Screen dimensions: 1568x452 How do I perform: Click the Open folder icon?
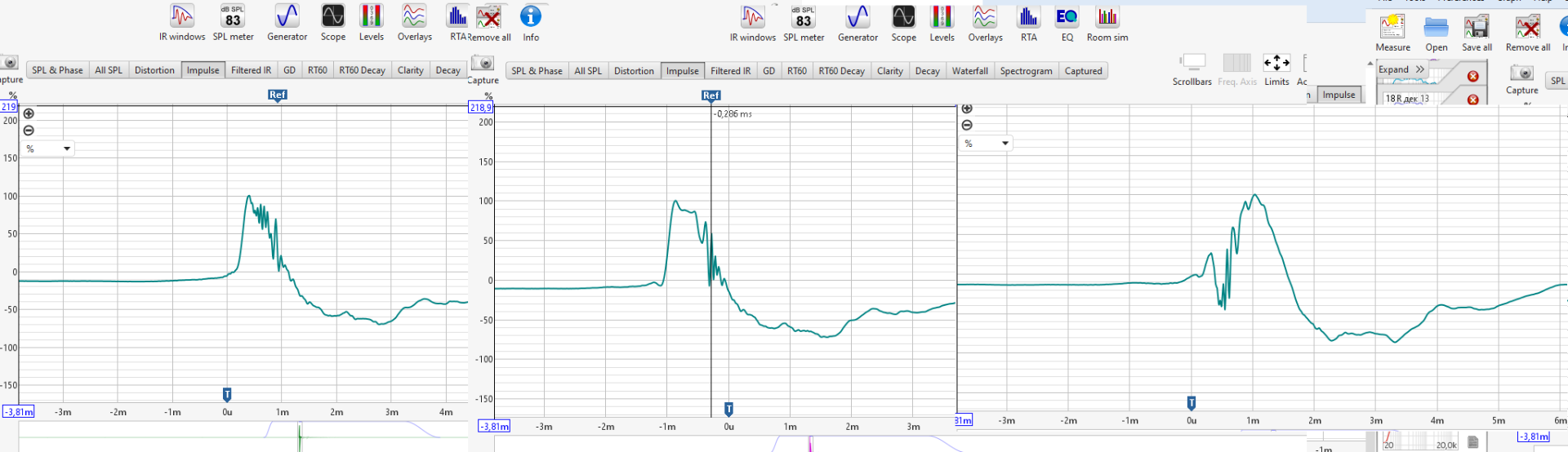point(1436,33)
